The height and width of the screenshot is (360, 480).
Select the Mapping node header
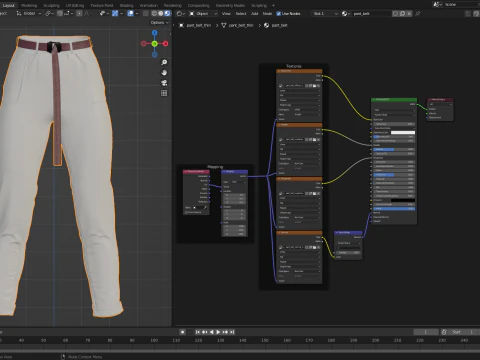[x=235, y=172]
